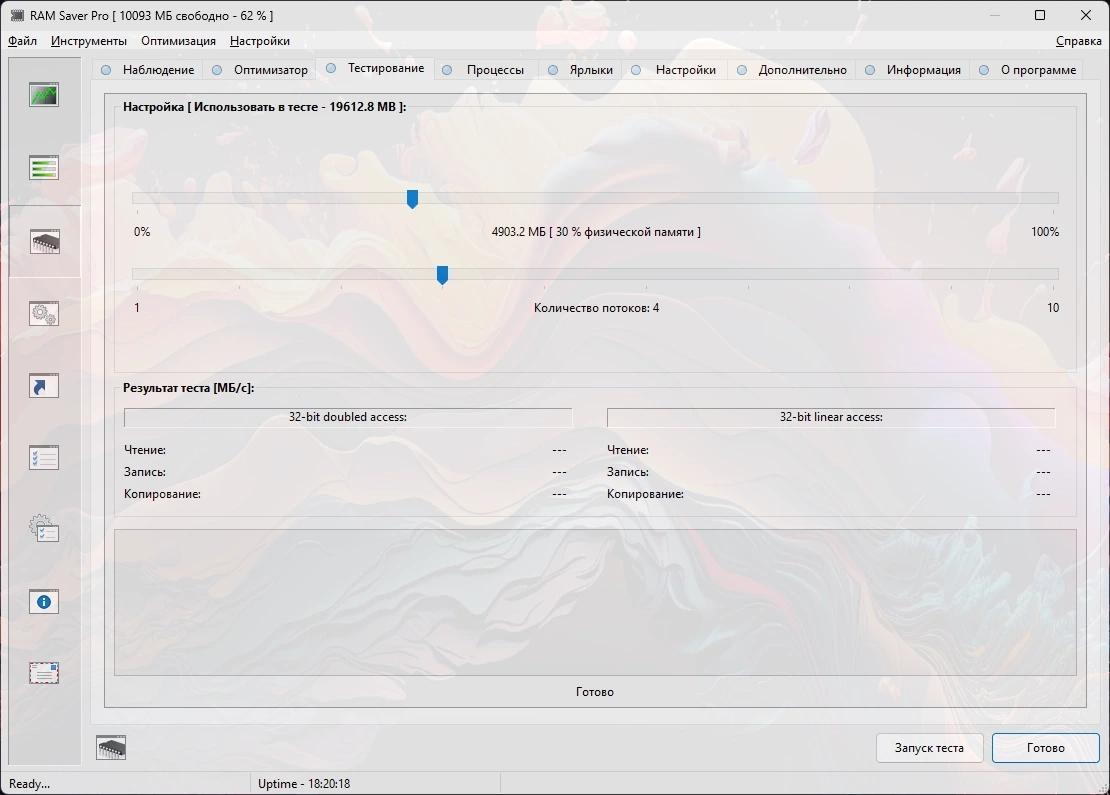The height and width of the screenshot is (795, 1110).
Task: Click Копирование label under linear access
Action: [x=645, y=494]
